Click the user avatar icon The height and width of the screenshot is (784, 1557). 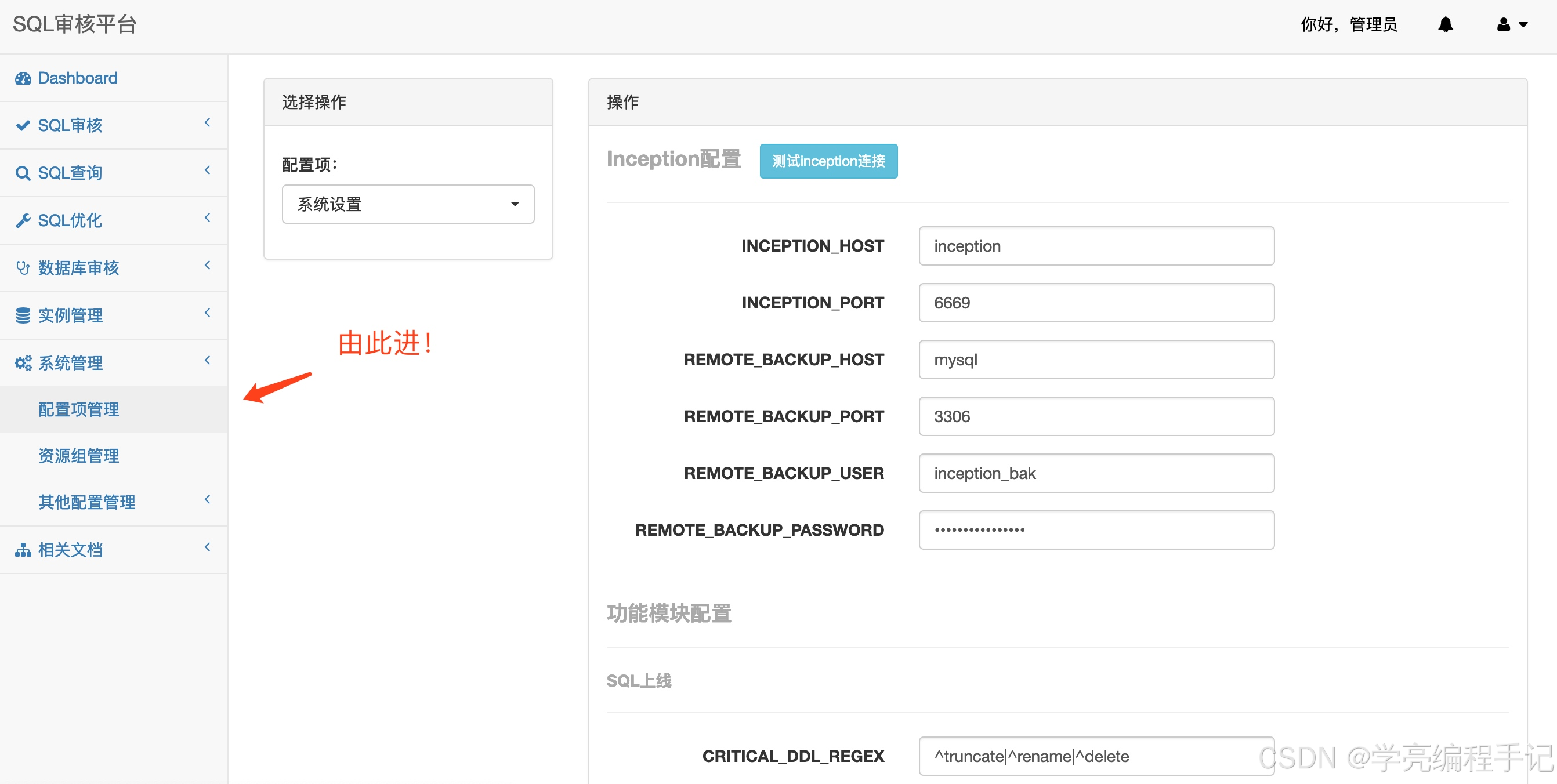(1503, 25)
